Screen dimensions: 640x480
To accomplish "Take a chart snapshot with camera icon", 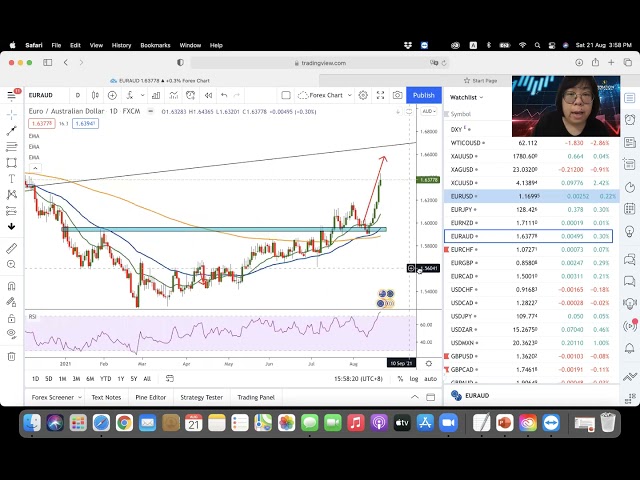I will (x=397, y=95).
